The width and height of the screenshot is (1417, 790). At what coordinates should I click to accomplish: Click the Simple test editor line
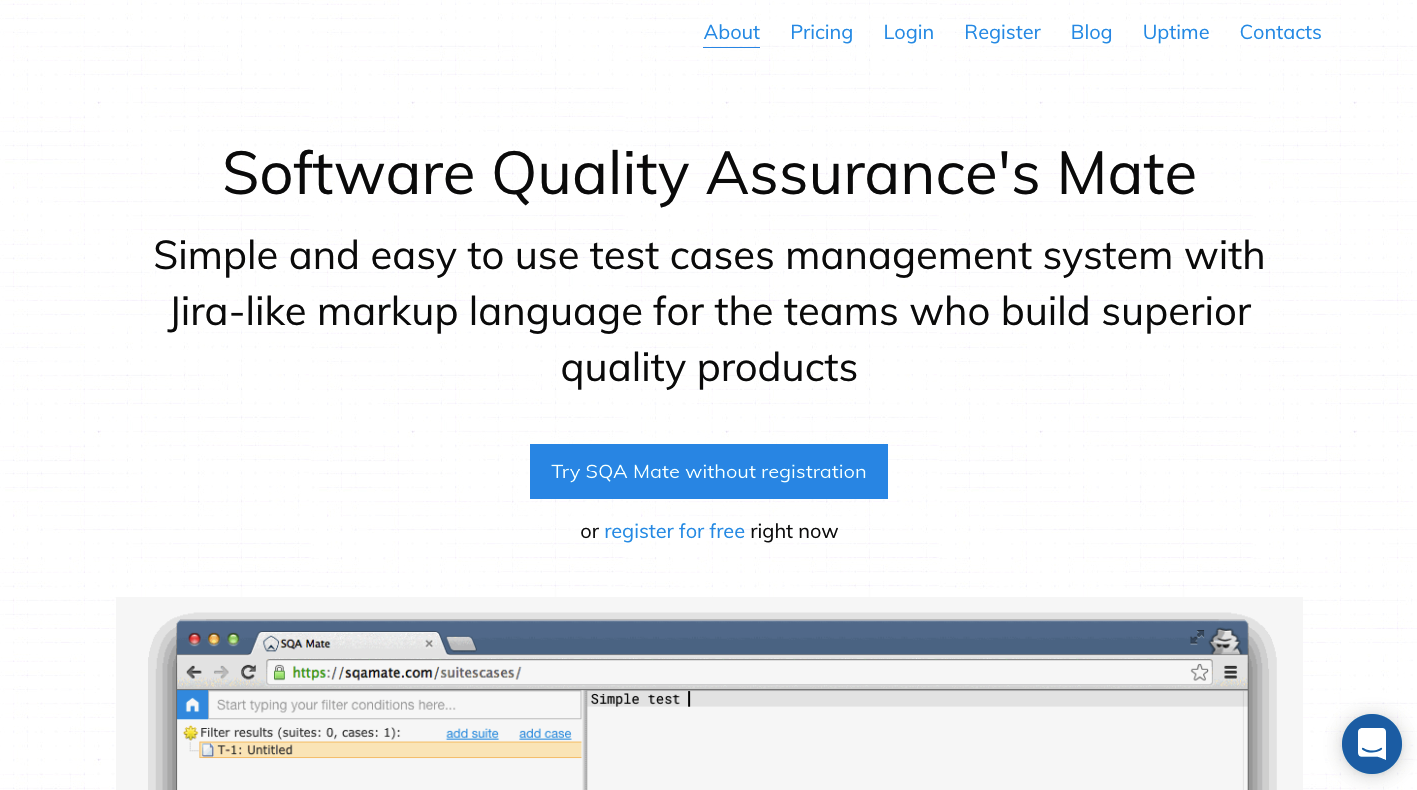click(x=917, y=699)
